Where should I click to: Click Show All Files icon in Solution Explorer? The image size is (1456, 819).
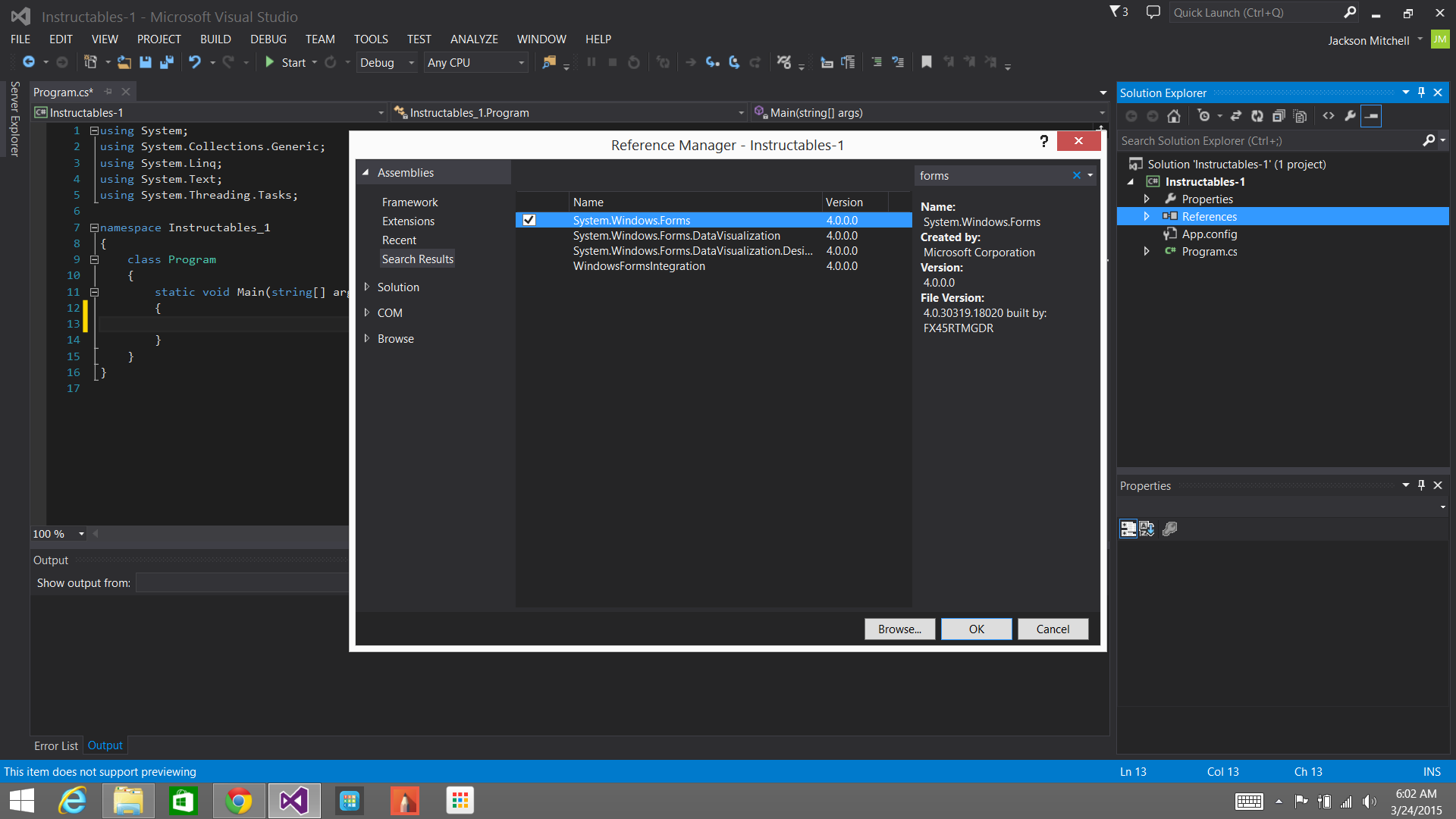[x=1300, y=116]
